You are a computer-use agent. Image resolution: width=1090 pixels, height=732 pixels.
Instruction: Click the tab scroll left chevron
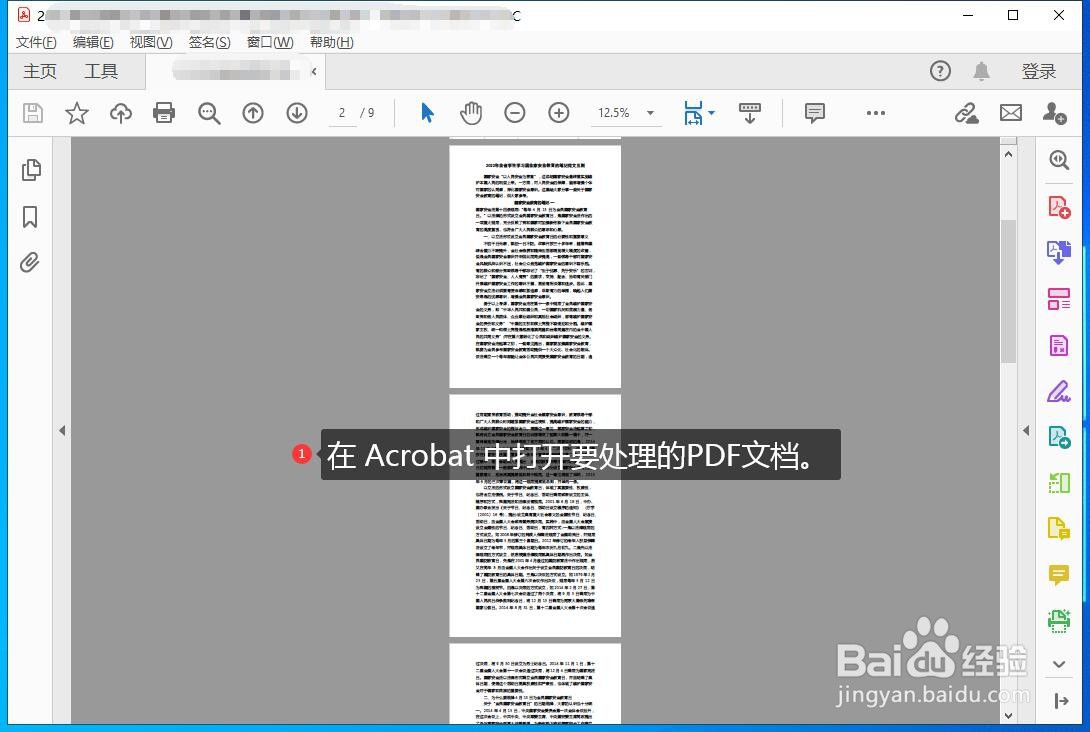[x=314, y=71]
